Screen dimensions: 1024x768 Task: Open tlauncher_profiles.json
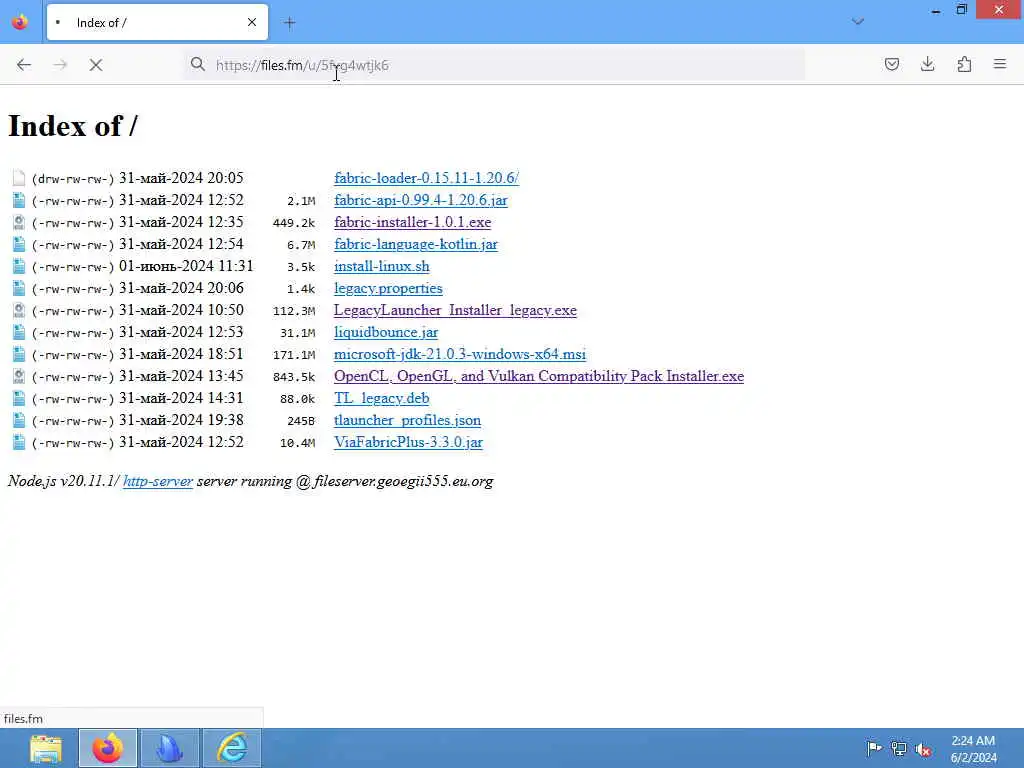pos(408,420)
